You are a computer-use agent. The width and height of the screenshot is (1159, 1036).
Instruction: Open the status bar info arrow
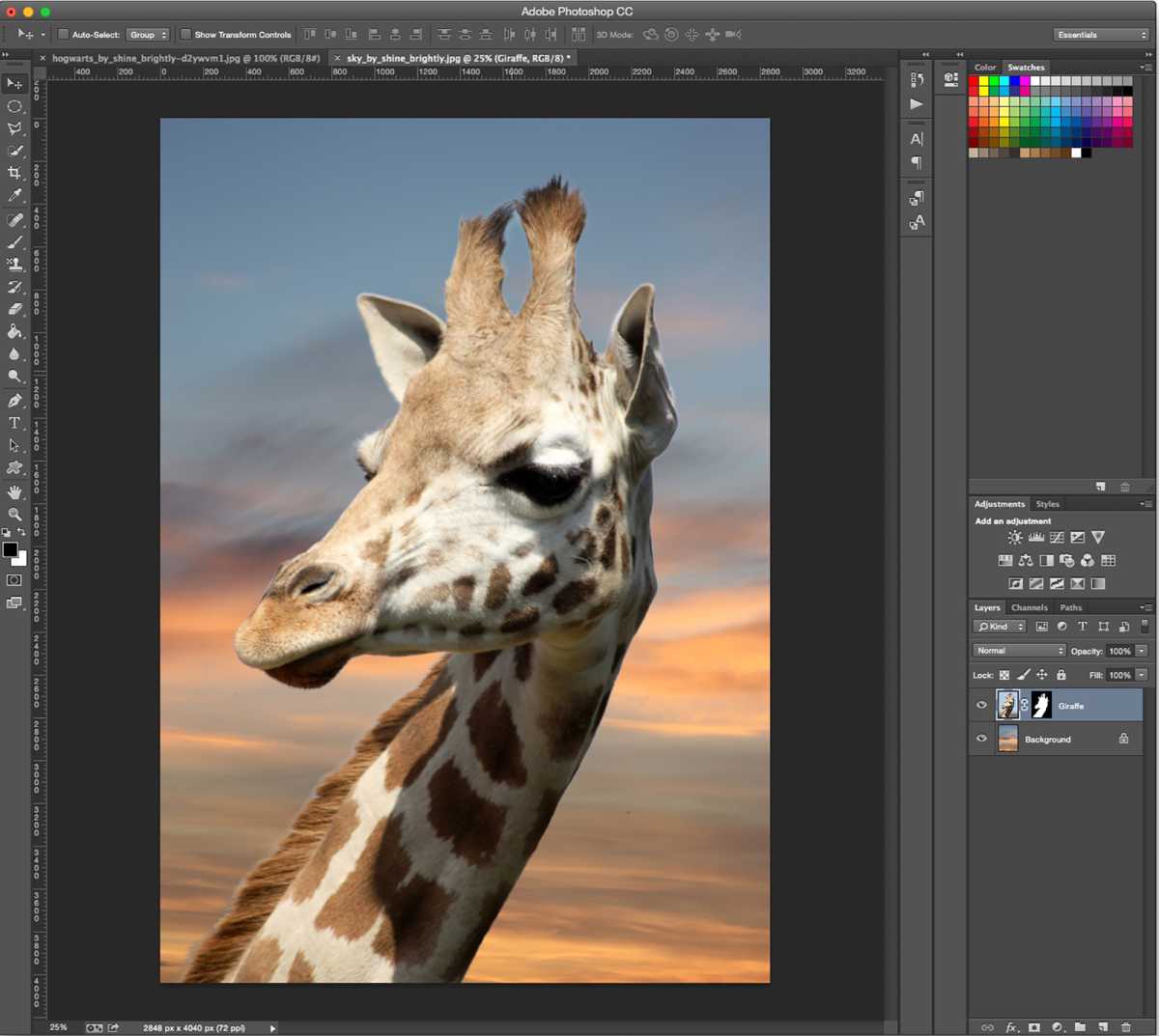coord(273,1028)
